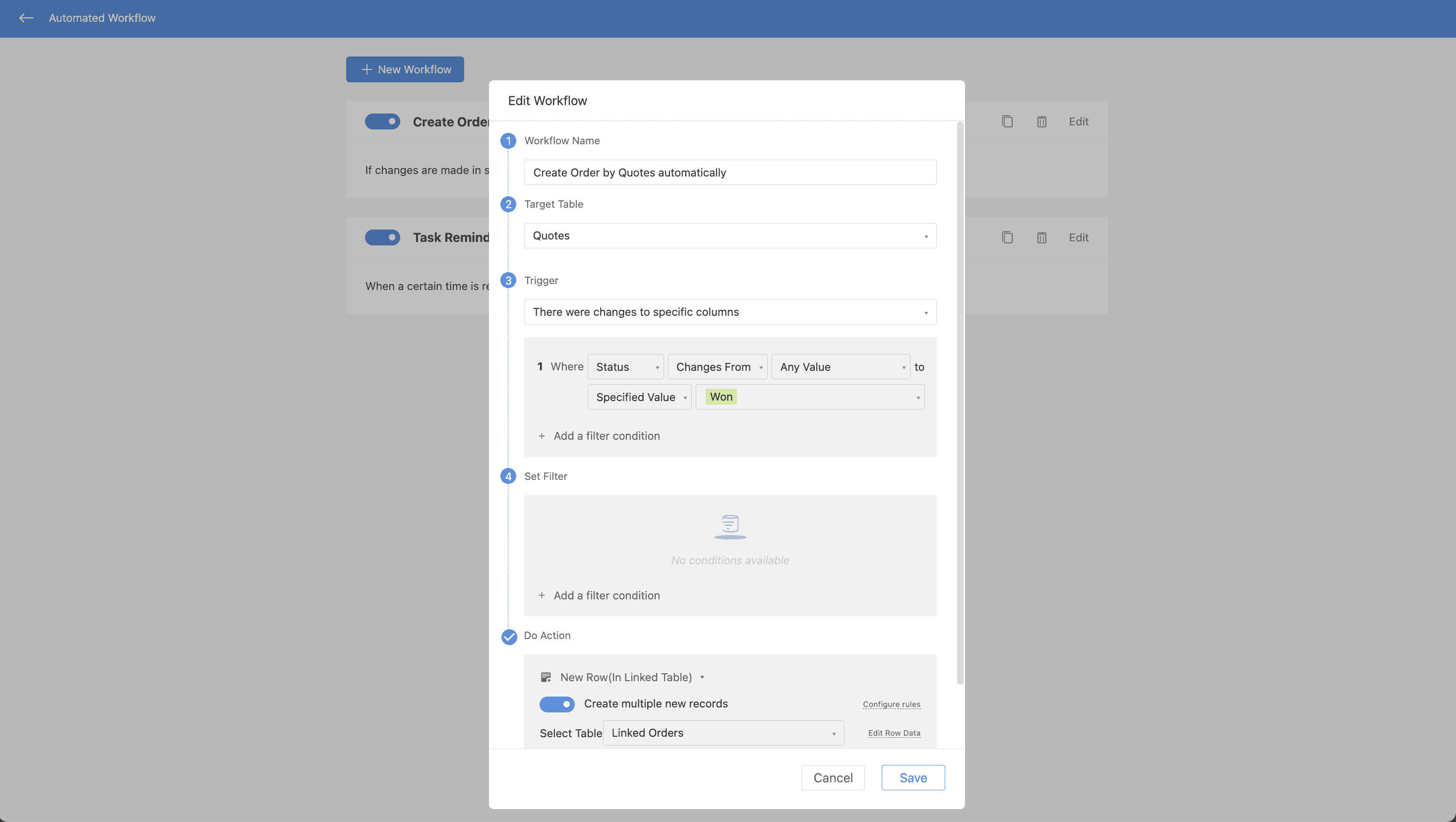The image size is (1456, 822).
Task: Toggle Create multiple new records switch
Action: pos(556,704)
